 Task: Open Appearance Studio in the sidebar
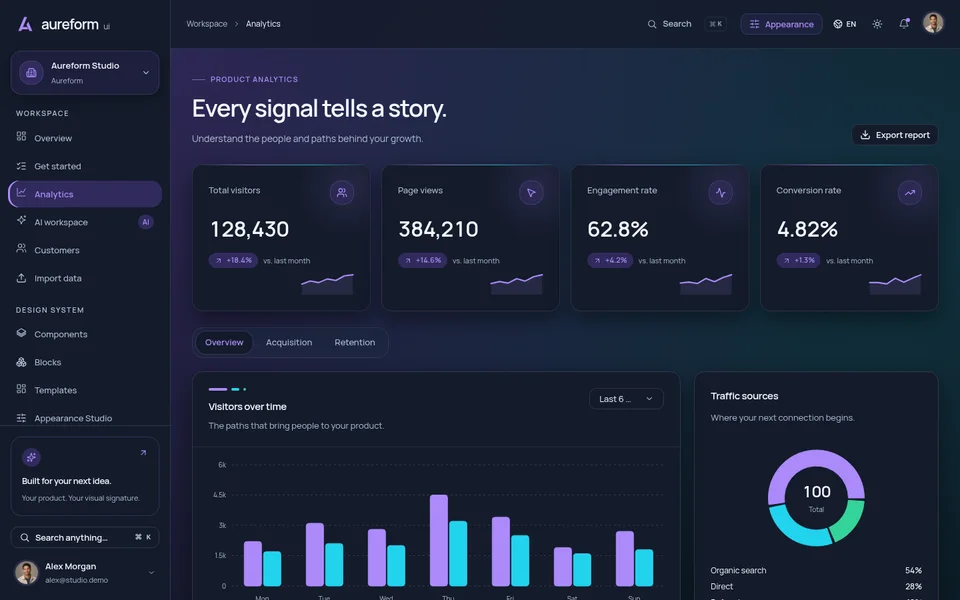(x=85, y=418)
